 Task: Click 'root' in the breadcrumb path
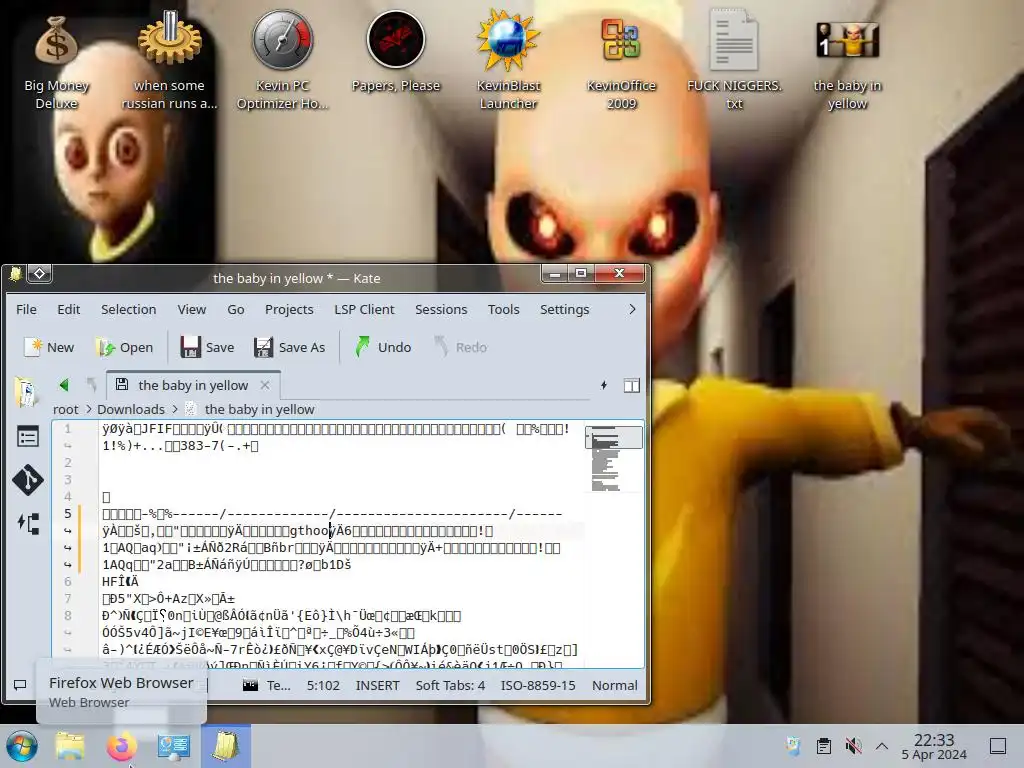[65, 409]
